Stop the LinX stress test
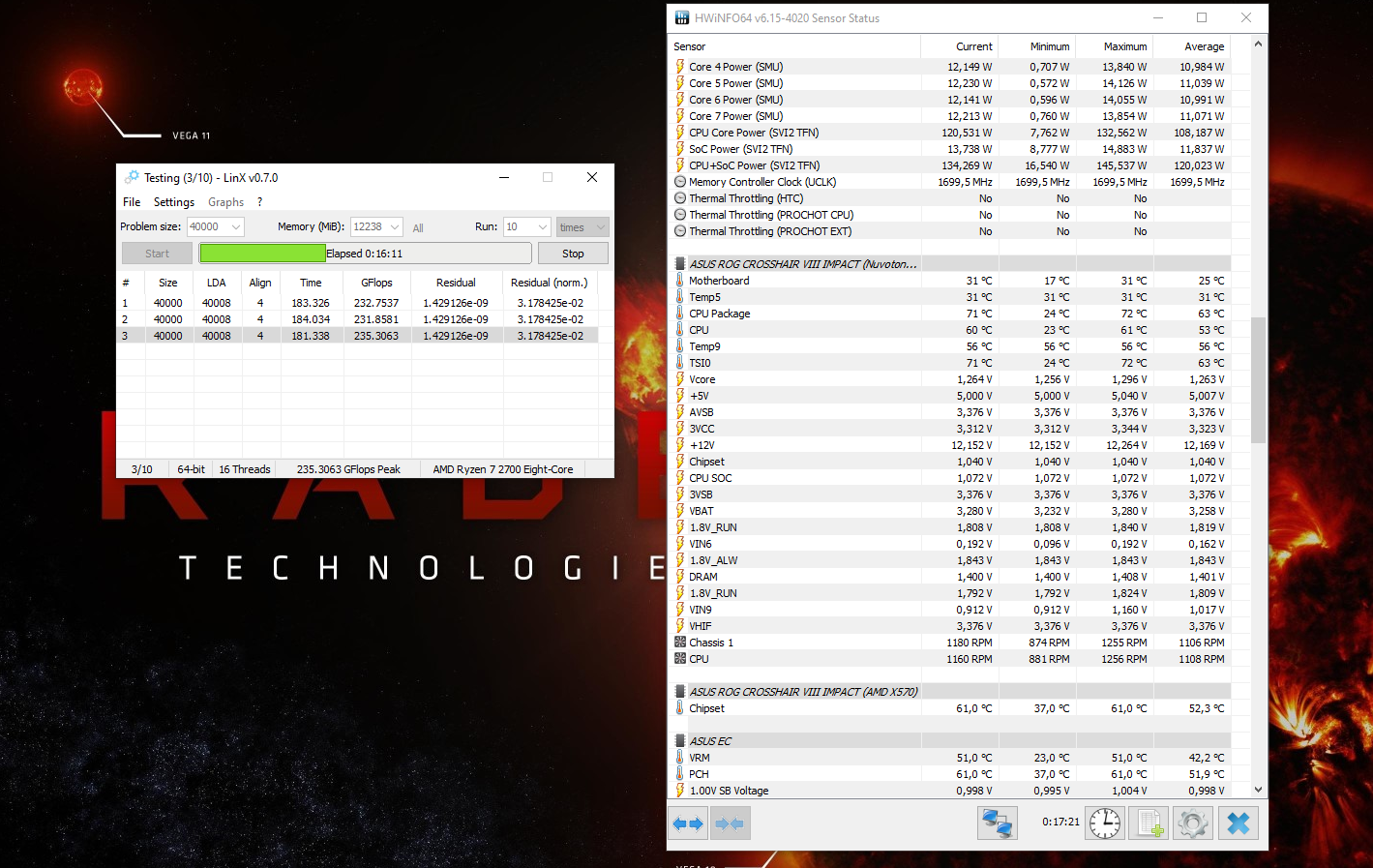This screenshot has width=1373, height=868. click(573, 254)
